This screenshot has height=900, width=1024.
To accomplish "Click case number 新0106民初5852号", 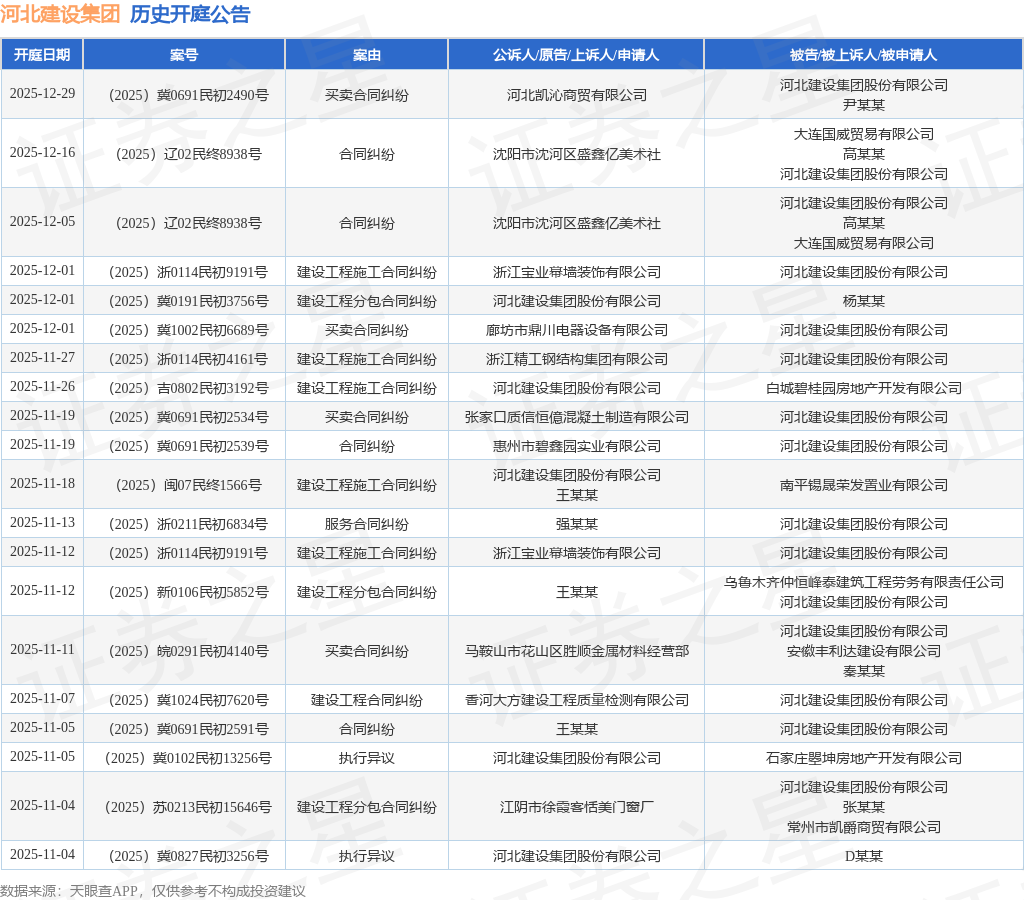I will click(188, 592).
